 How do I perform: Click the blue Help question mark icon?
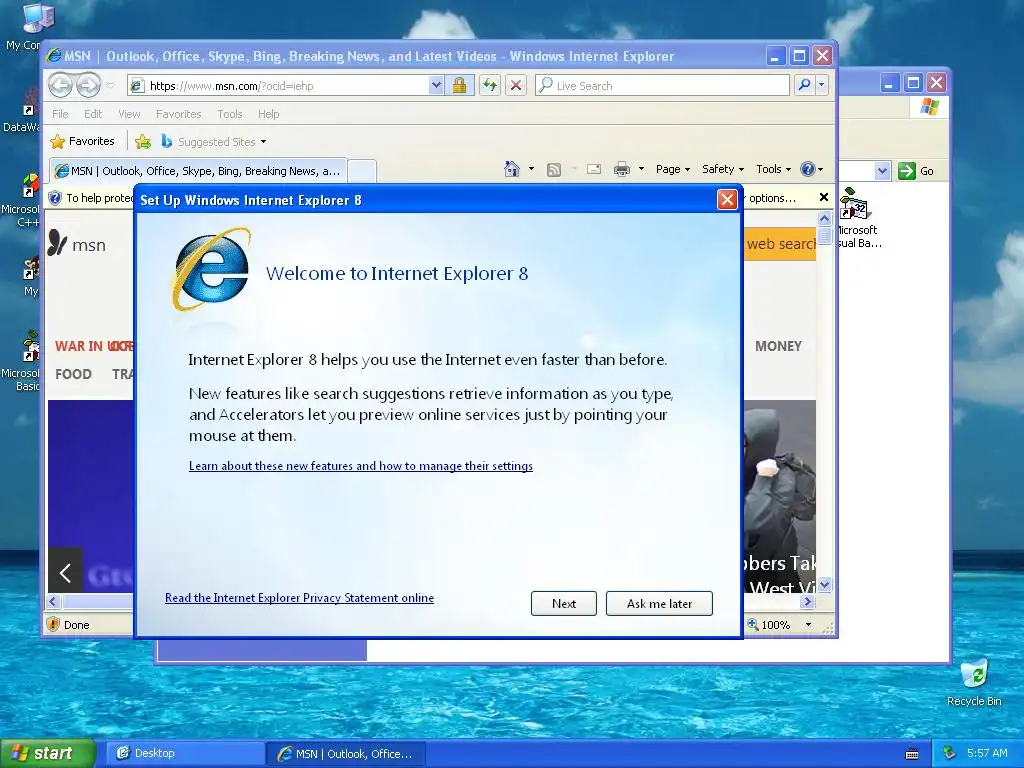[x=807, y=169]
